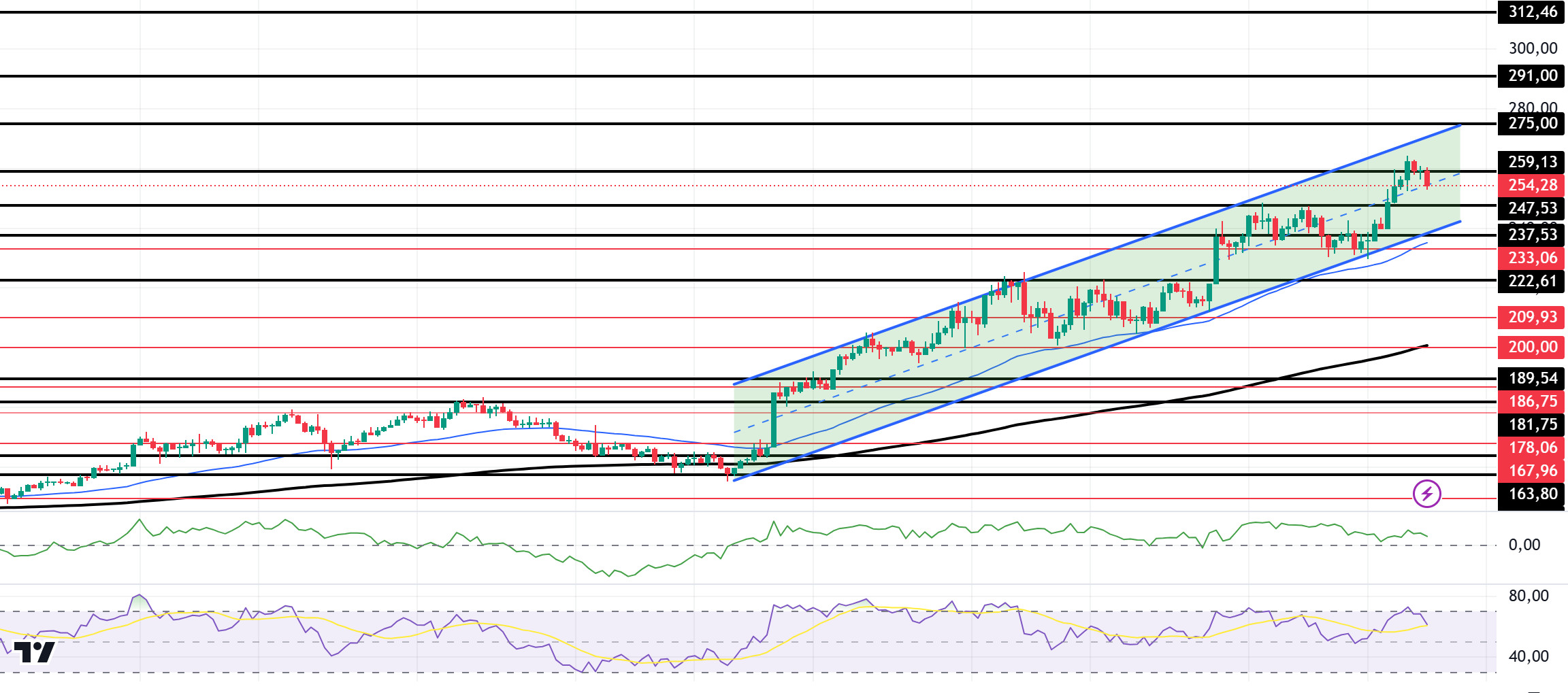Click the TradingView logo
1568x693 pixels.
(x=35, y=652)
